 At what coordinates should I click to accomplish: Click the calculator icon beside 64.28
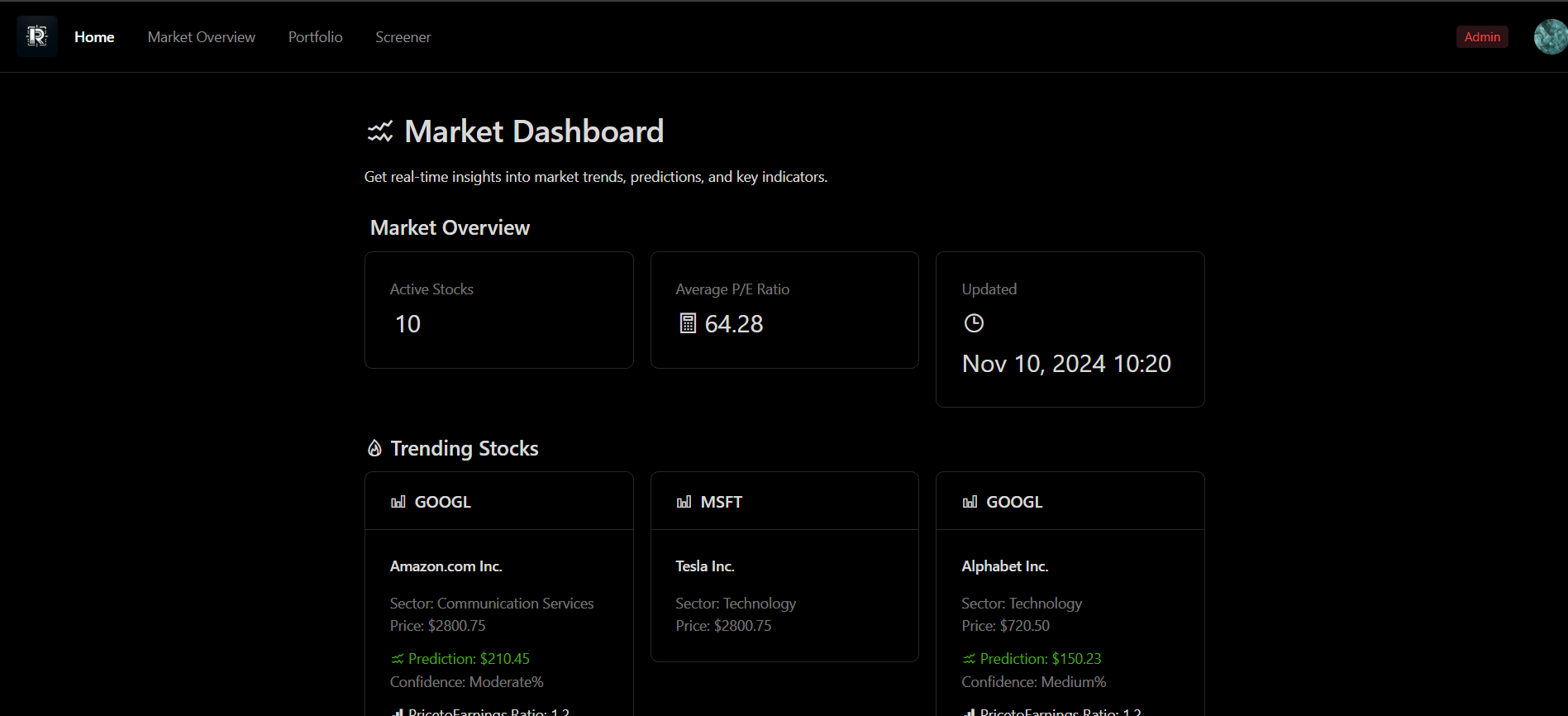pos(688,323)
